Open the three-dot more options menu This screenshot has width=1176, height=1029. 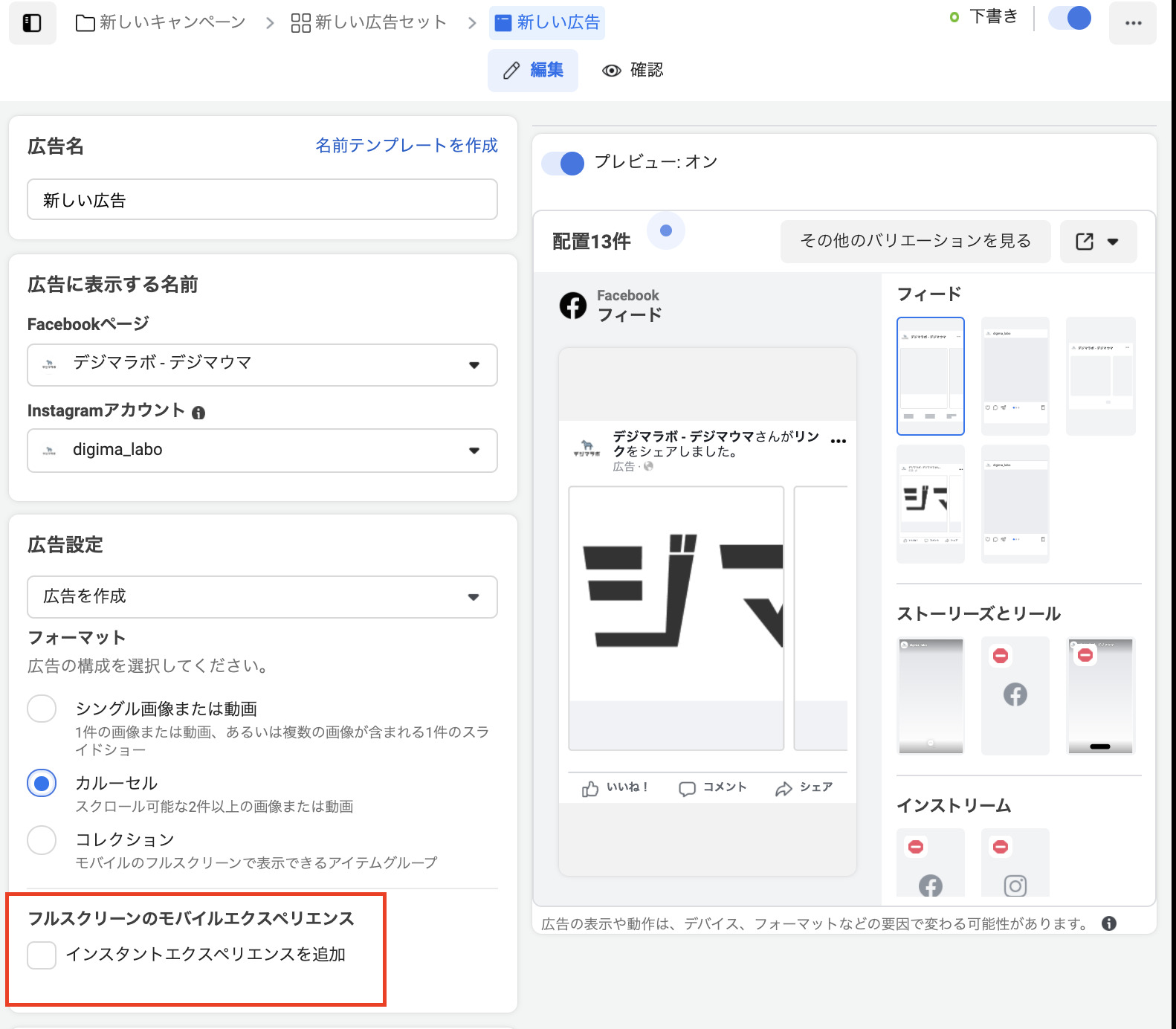1132,23
